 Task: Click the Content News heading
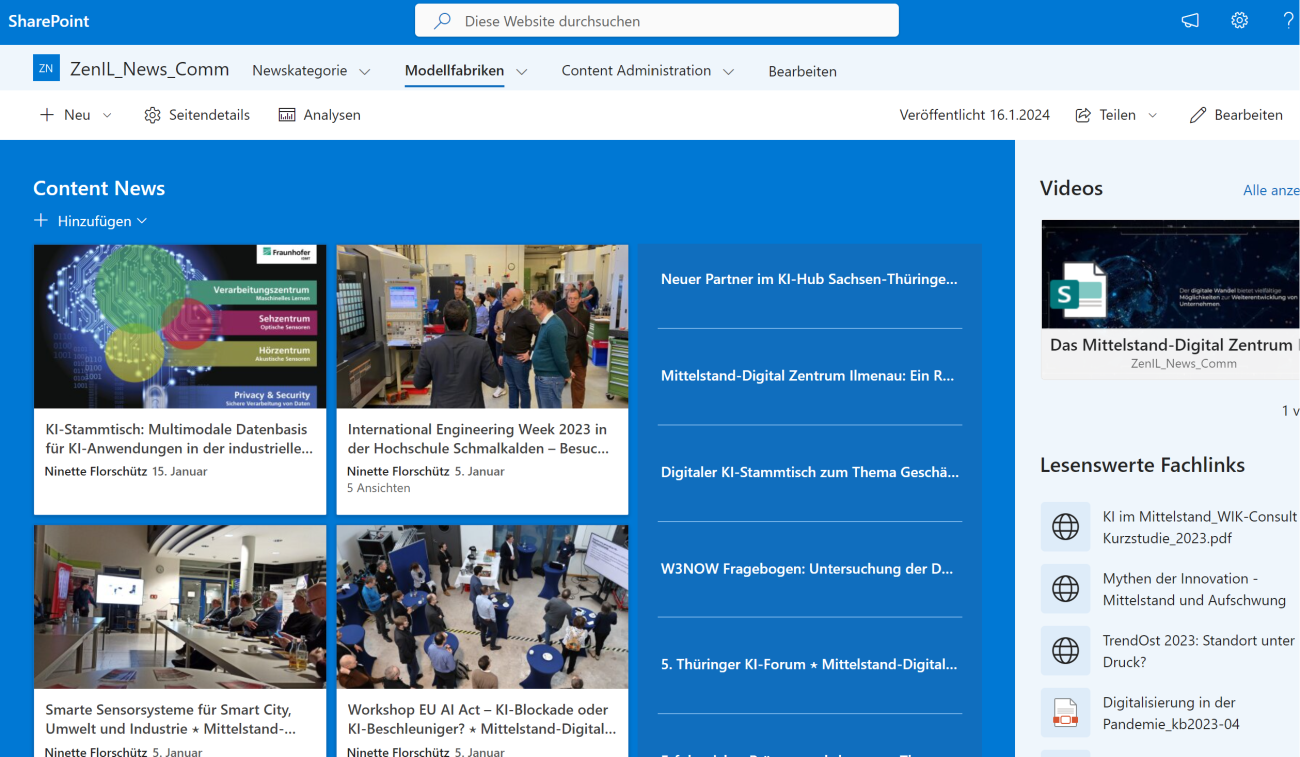click(99, 188)
